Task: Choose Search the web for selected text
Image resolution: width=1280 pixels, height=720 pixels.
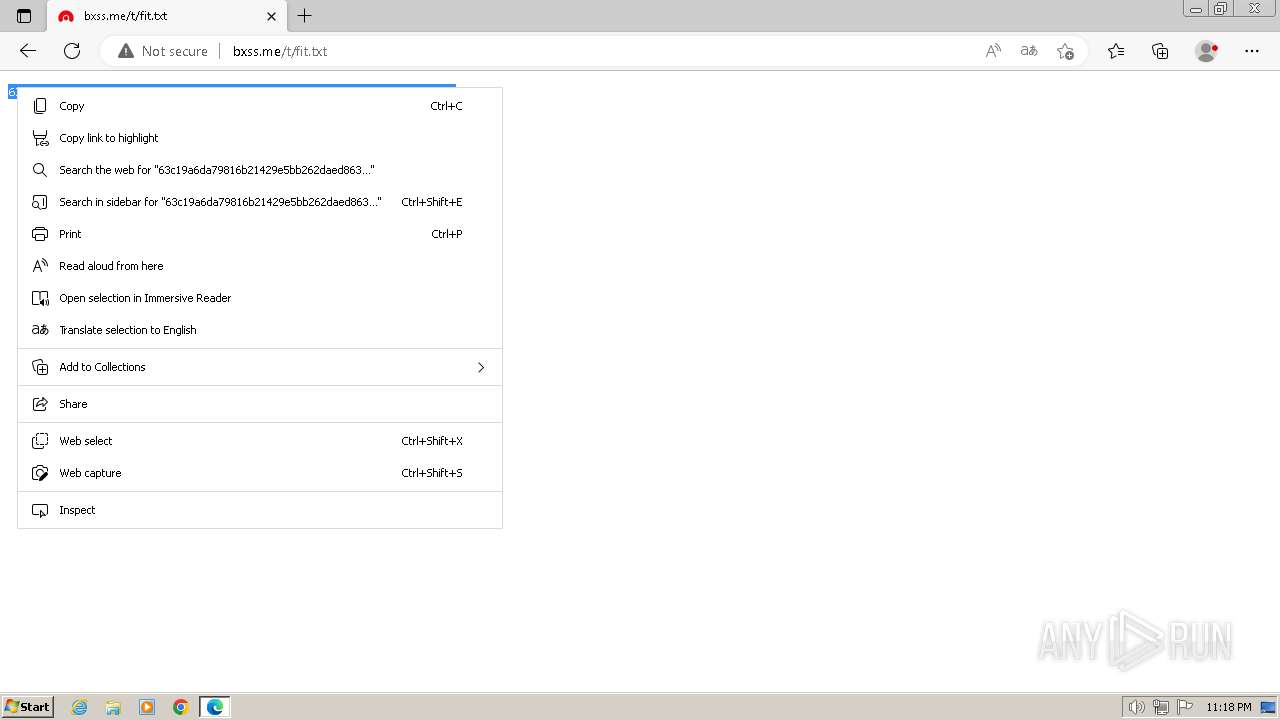Action: (260, 170)
